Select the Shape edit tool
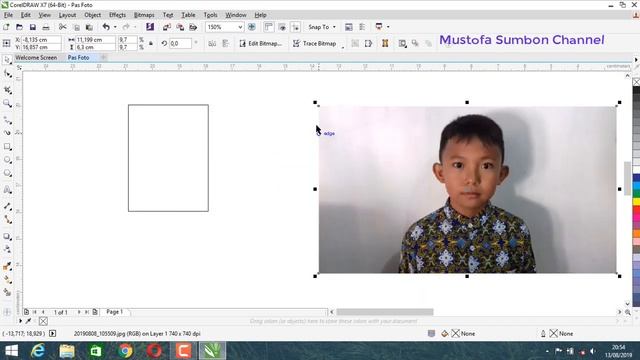Viewport: 640px width, 360px height. 7,74
